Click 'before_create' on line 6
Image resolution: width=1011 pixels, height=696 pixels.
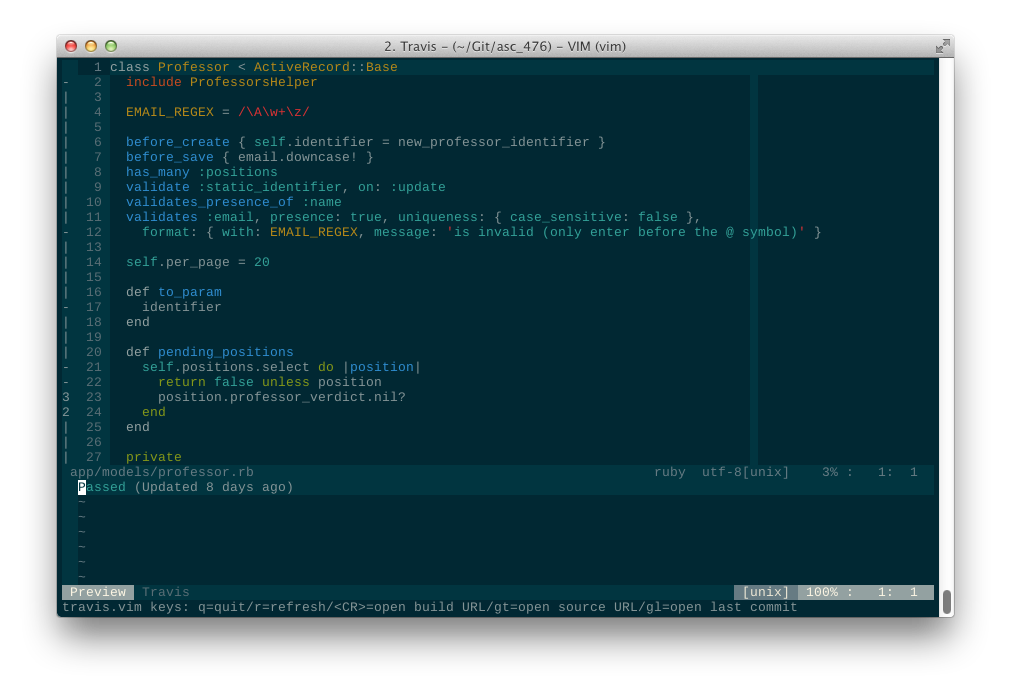(177, 142)
